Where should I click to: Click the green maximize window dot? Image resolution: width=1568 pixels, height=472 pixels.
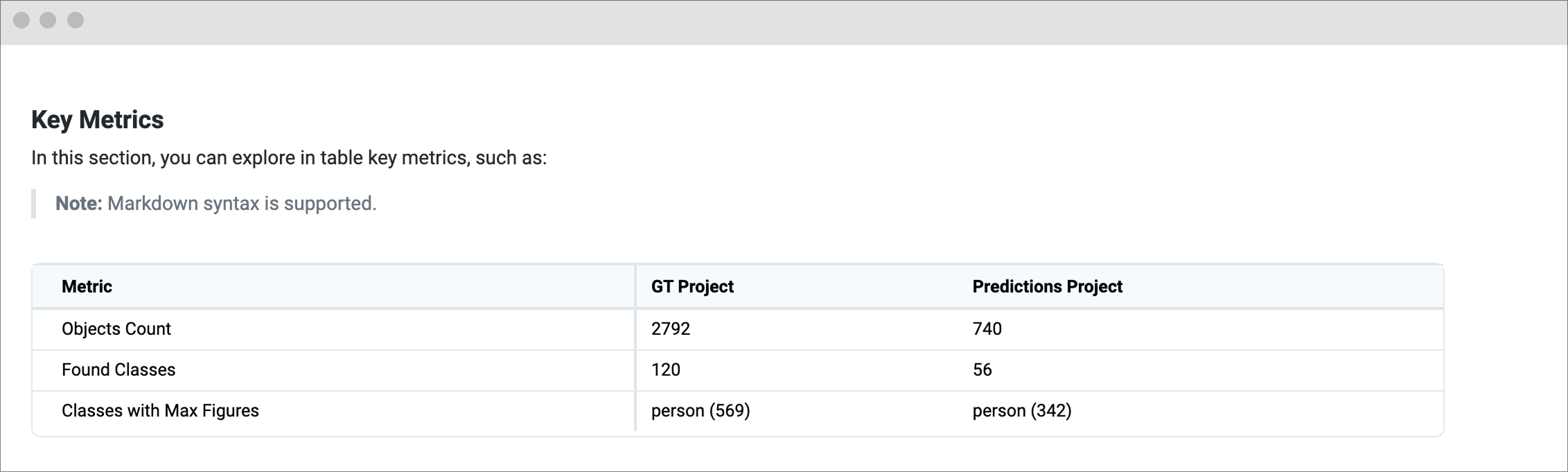point(76,20)
